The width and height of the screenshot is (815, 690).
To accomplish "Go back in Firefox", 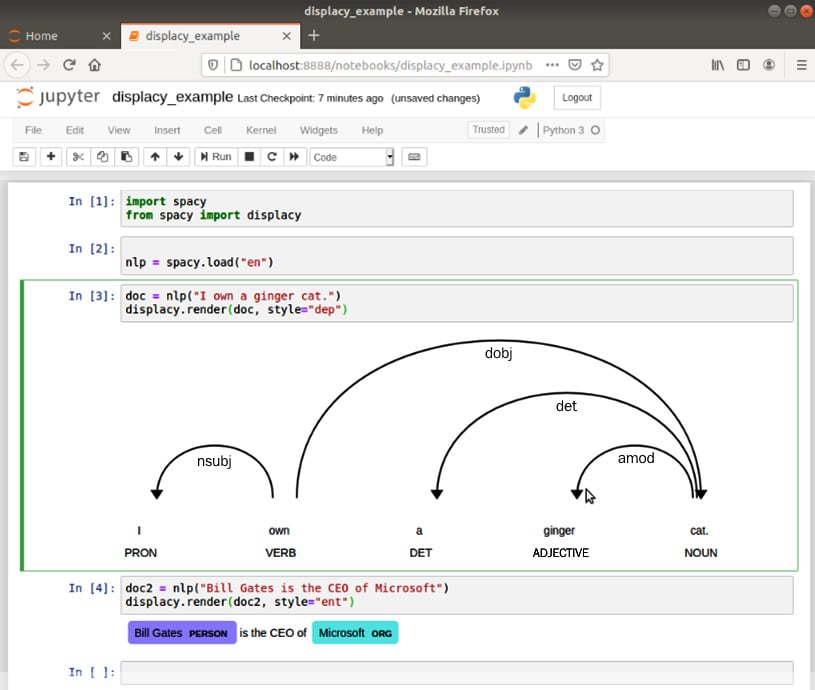I will tap(17, 65).
